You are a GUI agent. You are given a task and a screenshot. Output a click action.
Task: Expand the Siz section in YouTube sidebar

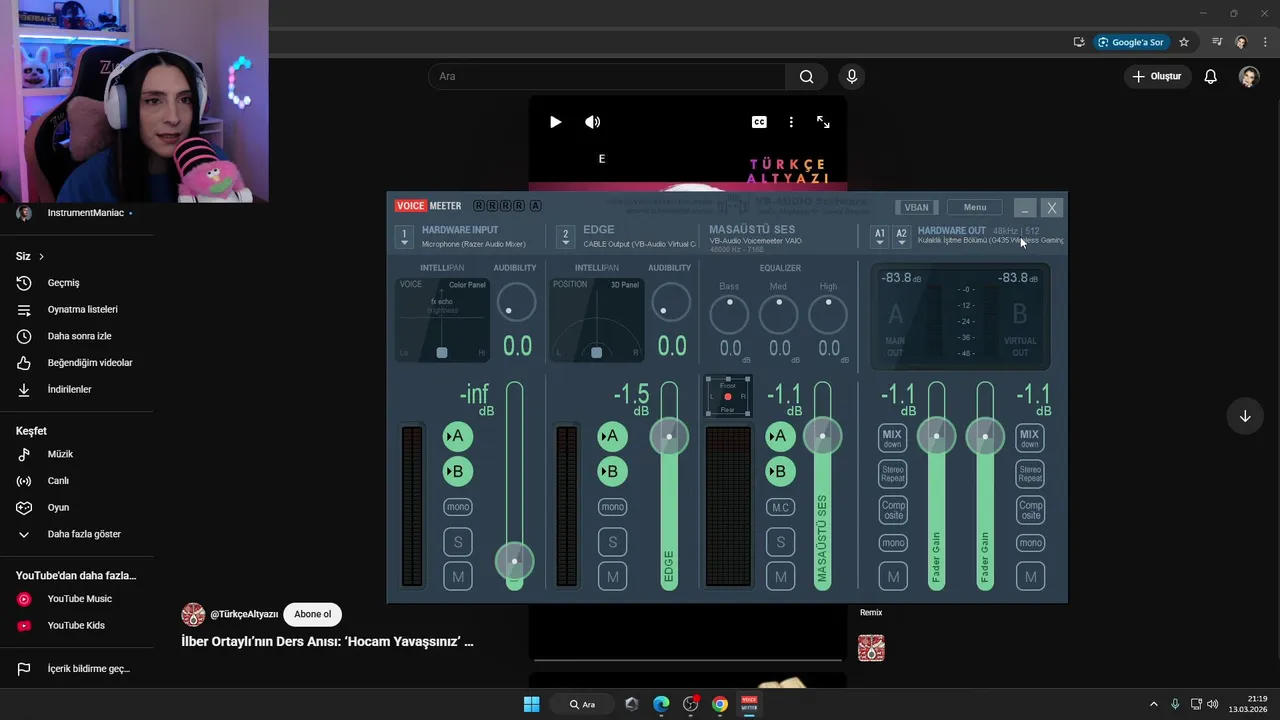(x=30, y=256)
